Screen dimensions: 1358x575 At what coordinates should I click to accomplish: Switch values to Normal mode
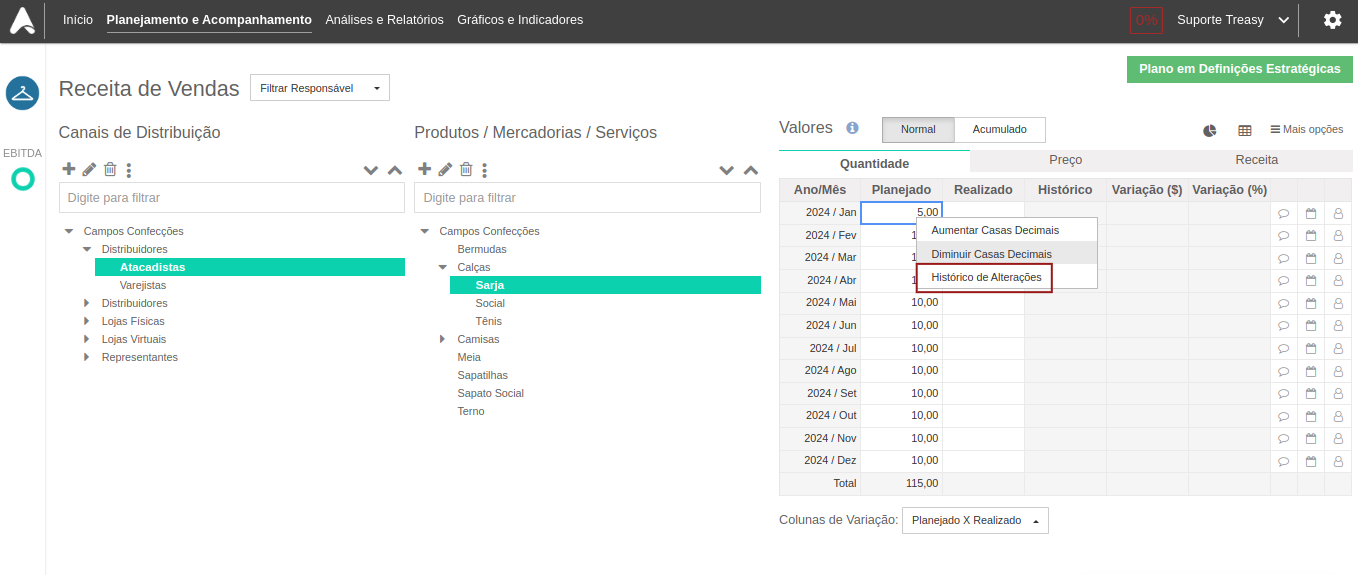pos(918,130)
